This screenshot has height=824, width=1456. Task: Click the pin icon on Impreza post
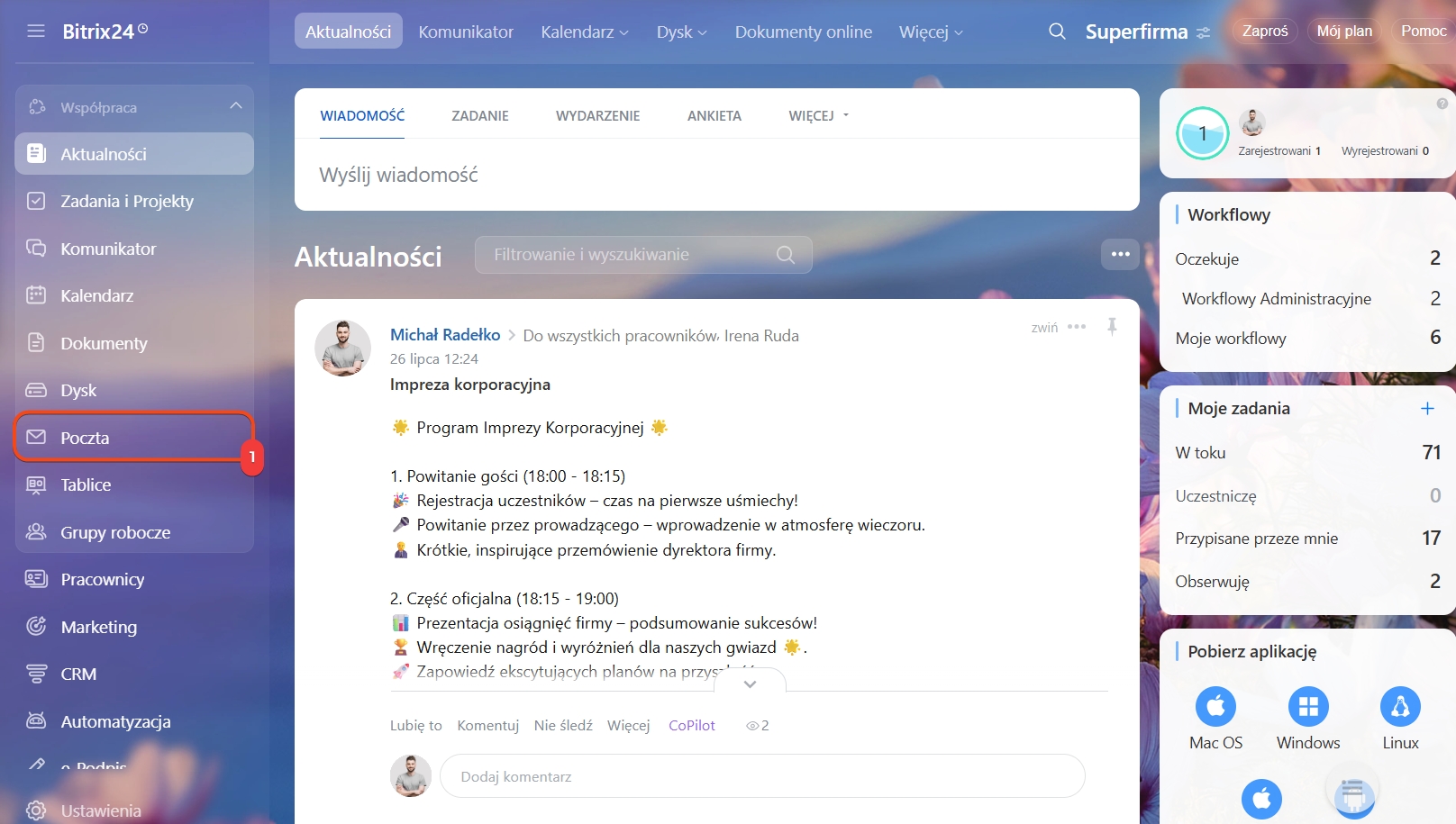[1112, 327]
